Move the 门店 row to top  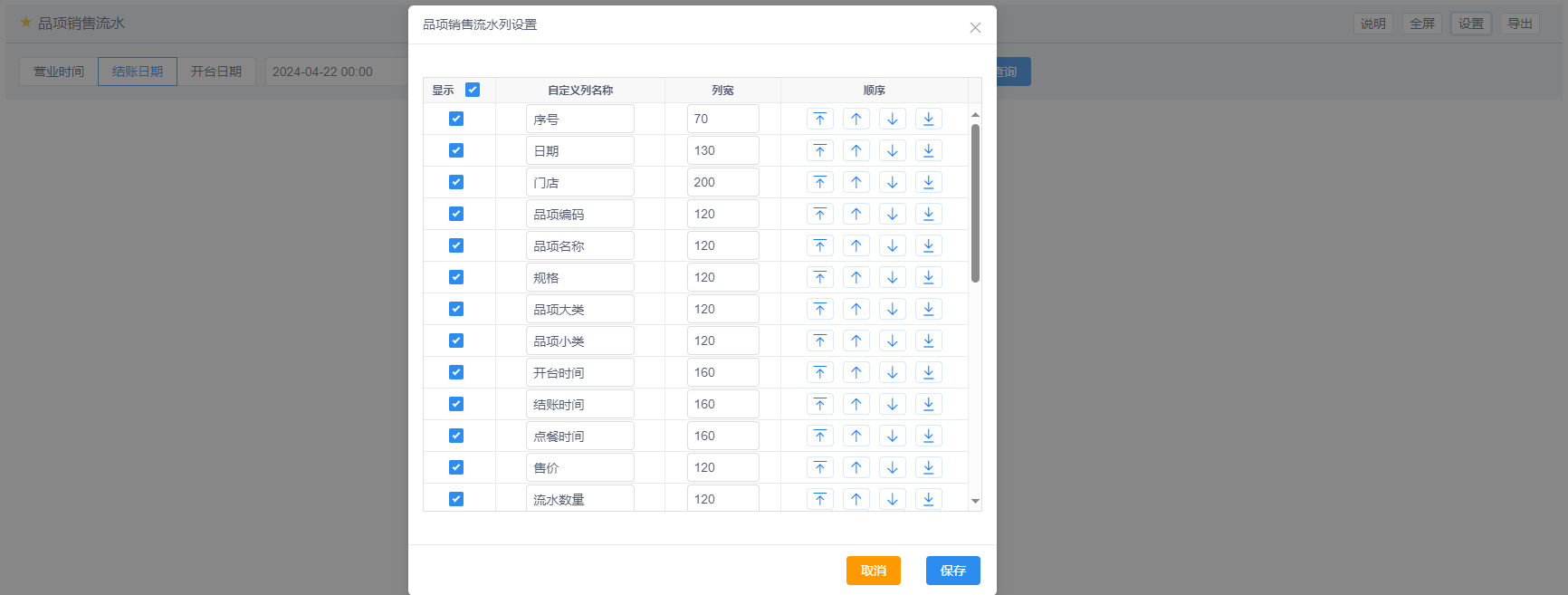pyautogui.click(x=820, y=182)
